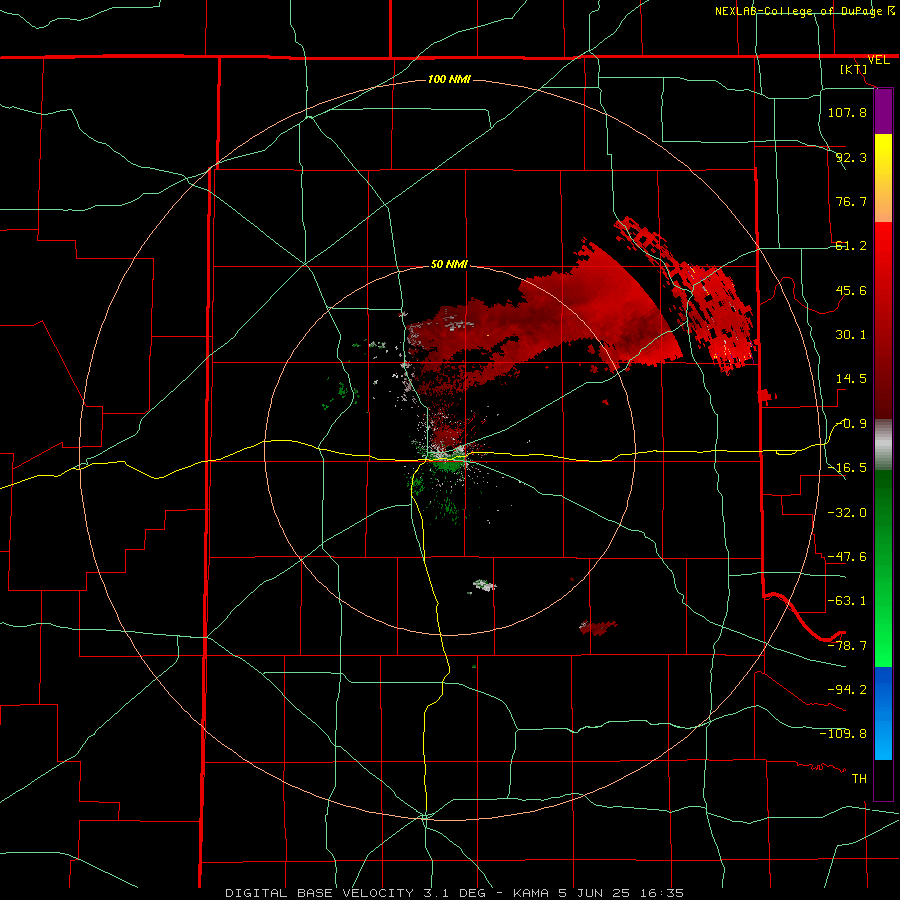900x900 pixels.
Task: Pick the gray band of the velocity scale
Action: [883, 444]
